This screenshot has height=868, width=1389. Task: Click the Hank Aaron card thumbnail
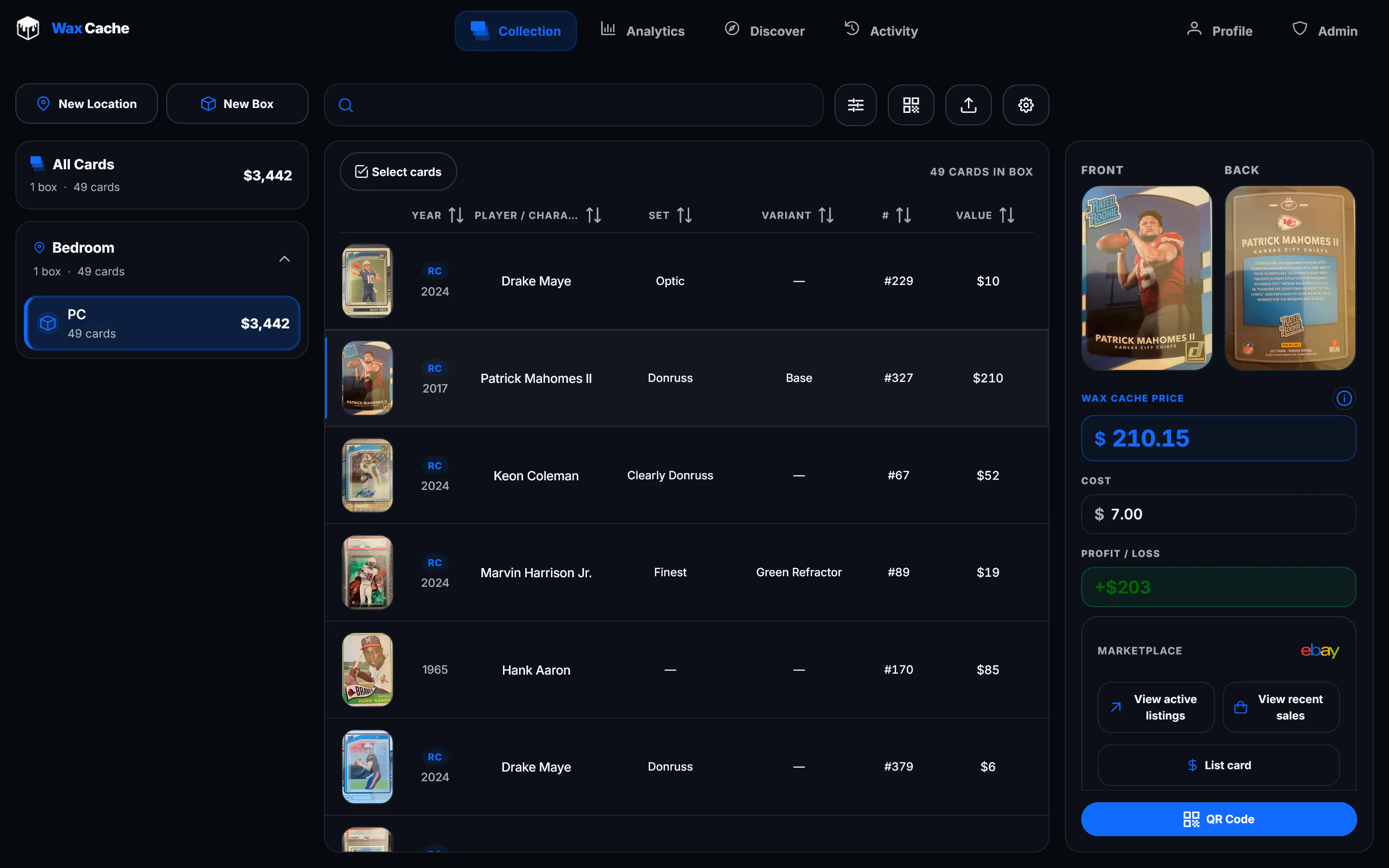coord(368,670)
